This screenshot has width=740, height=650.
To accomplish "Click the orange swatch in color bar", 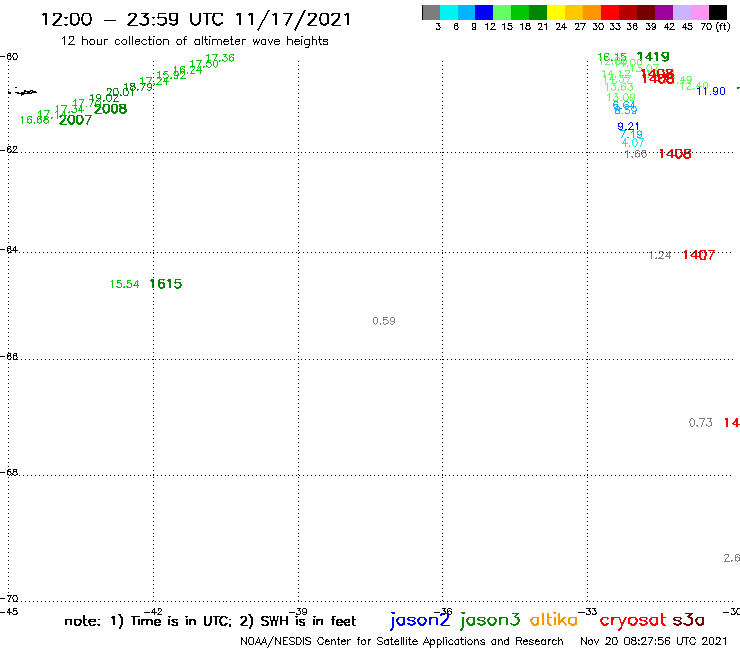I will tap(592, 12).
